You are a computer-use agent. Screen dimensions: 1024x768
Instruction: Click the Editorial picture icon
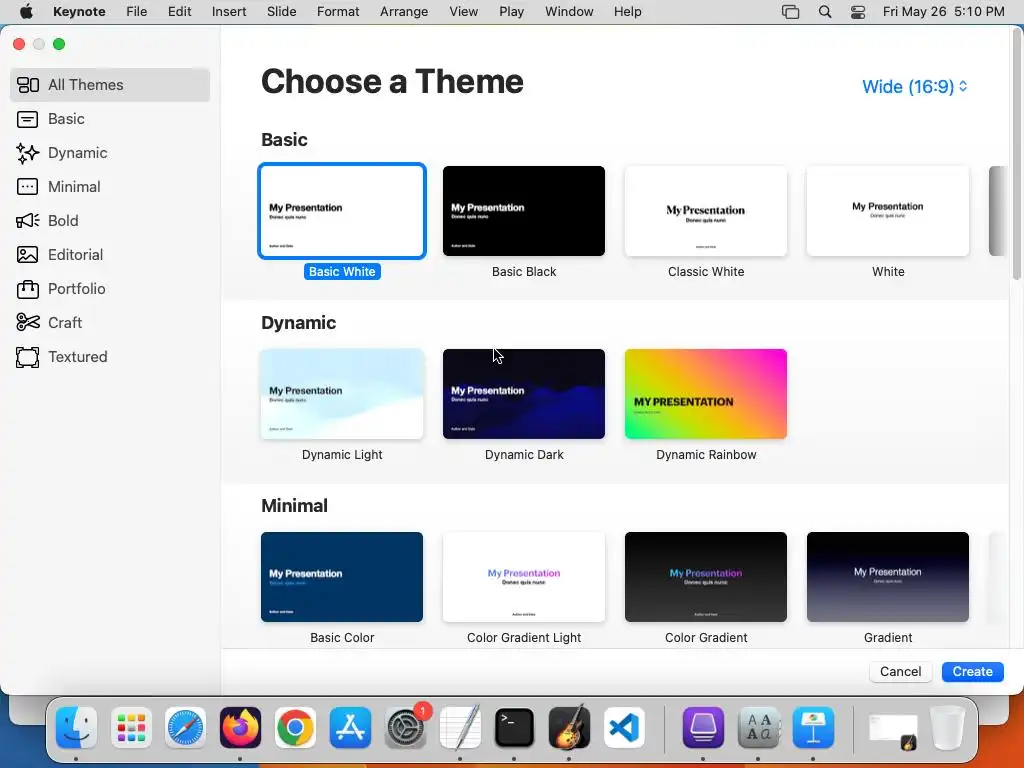tap(27, 255)
